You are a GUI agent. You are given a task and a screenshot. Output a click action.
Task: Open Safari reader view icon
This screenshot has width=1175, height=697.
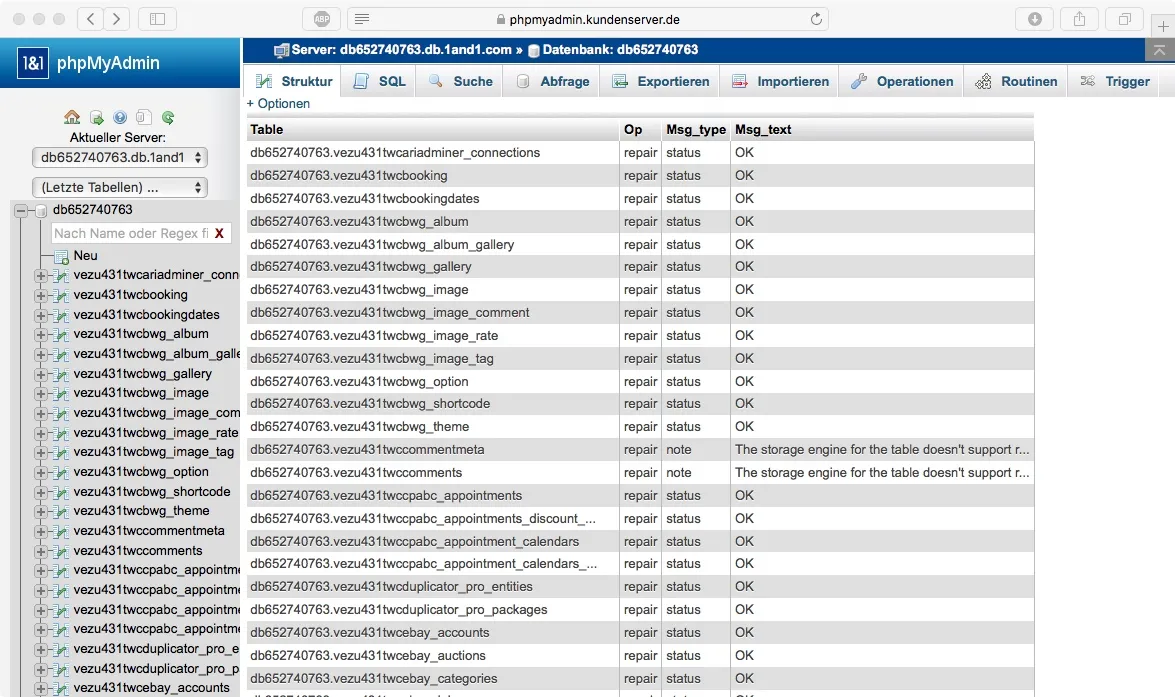pos(361,19)
